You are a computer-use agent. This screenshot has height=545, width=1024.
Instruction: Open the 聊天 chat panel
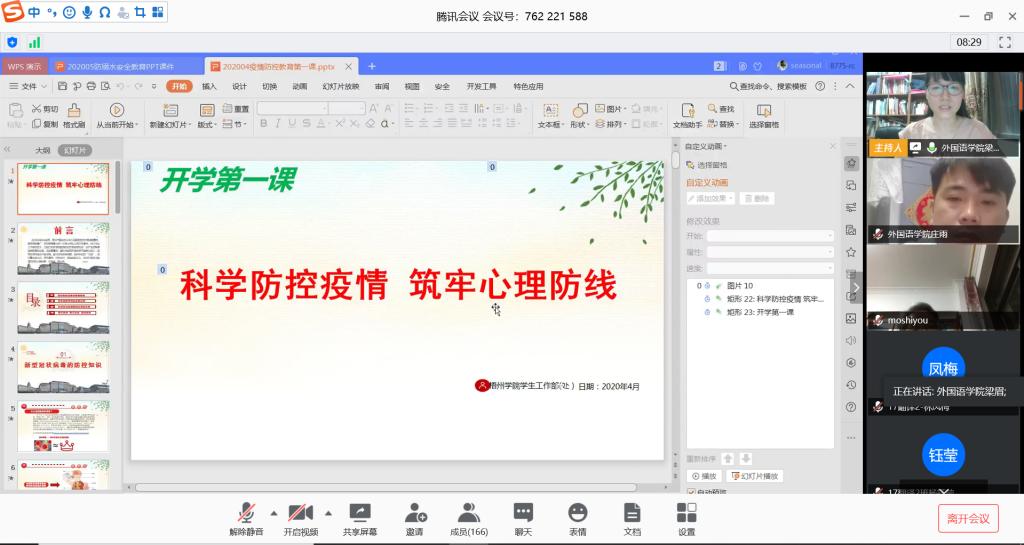point(523,519)
